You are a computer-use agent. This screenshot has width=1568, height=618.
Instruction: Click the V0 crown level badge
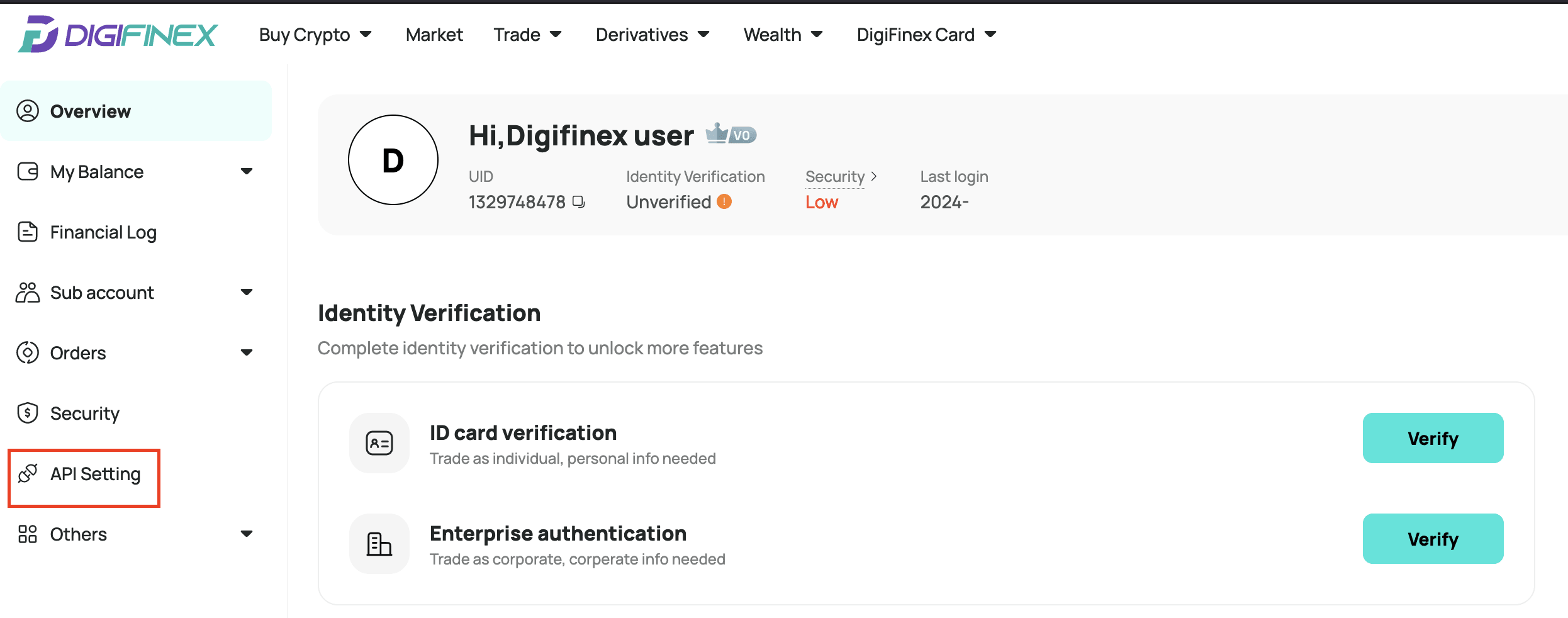731,134
